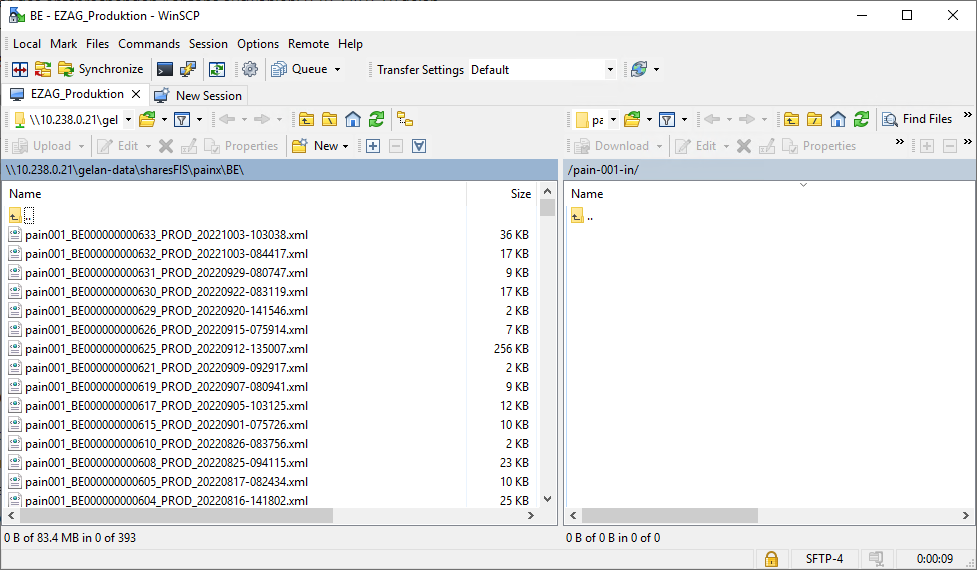
Task: Click the Queue button
Action: 299,69
